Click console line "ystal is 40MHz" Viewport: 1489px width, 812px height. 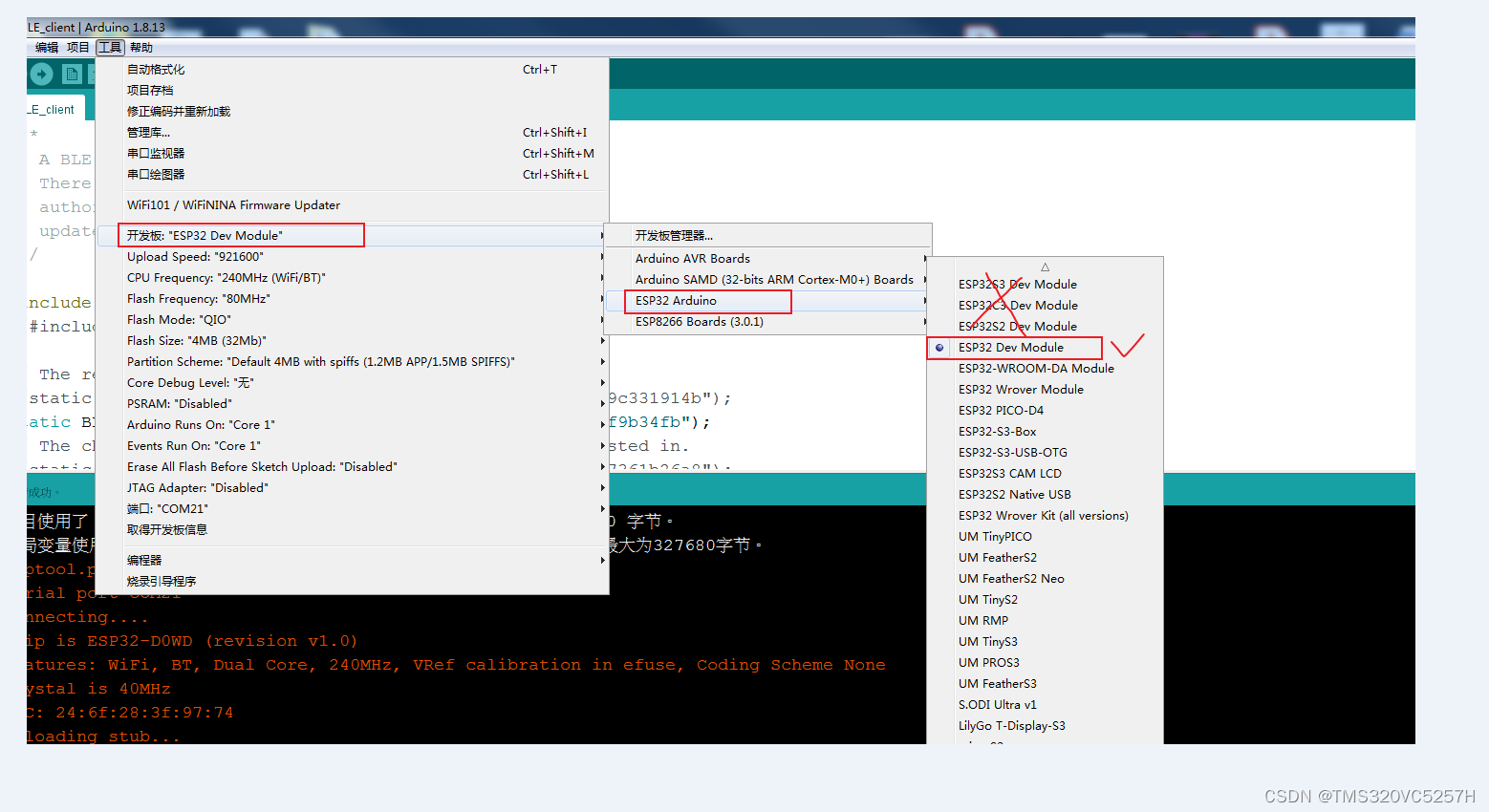[98, 689]
